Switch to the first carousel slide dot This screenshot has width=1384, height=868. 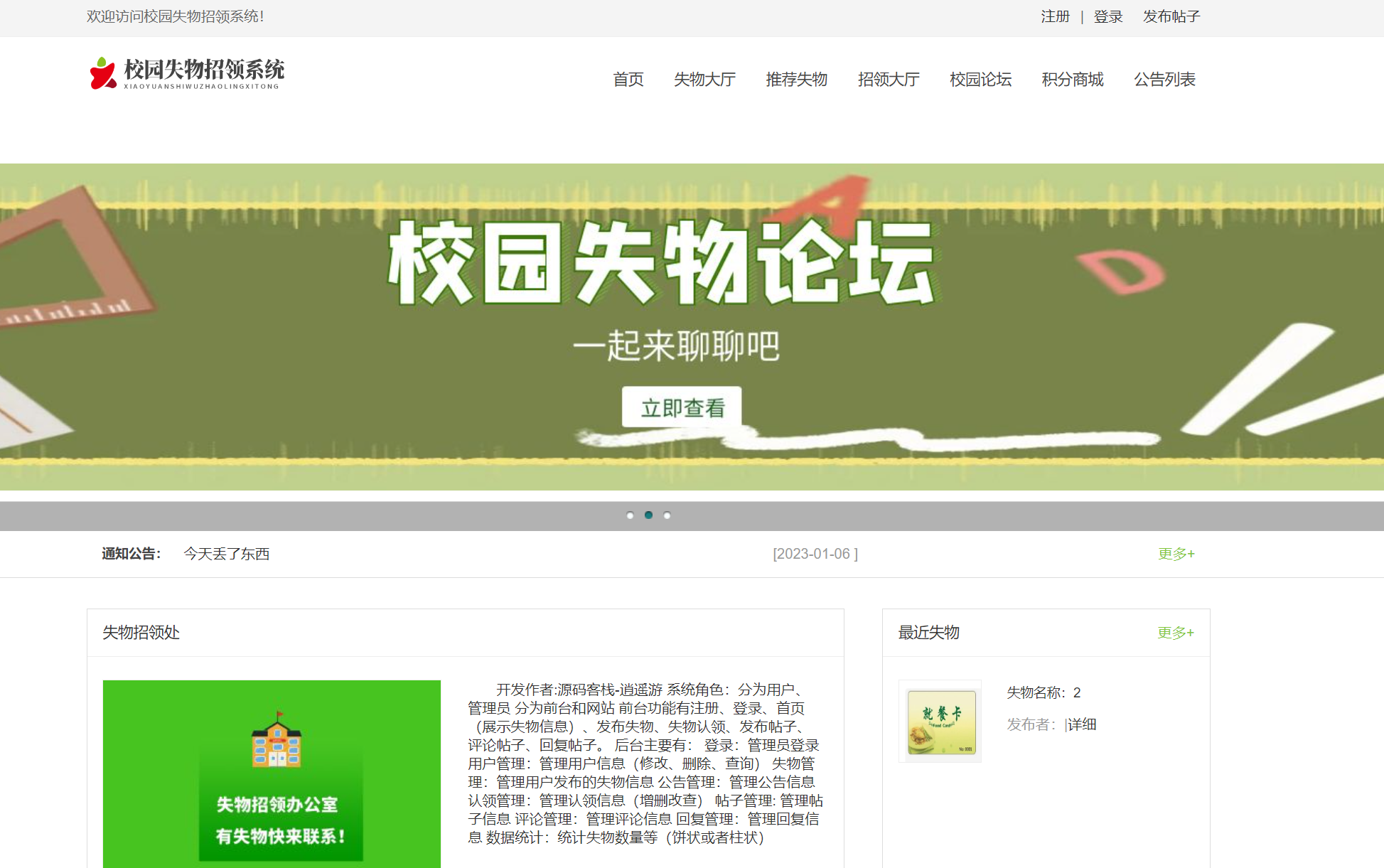point(630,515)
